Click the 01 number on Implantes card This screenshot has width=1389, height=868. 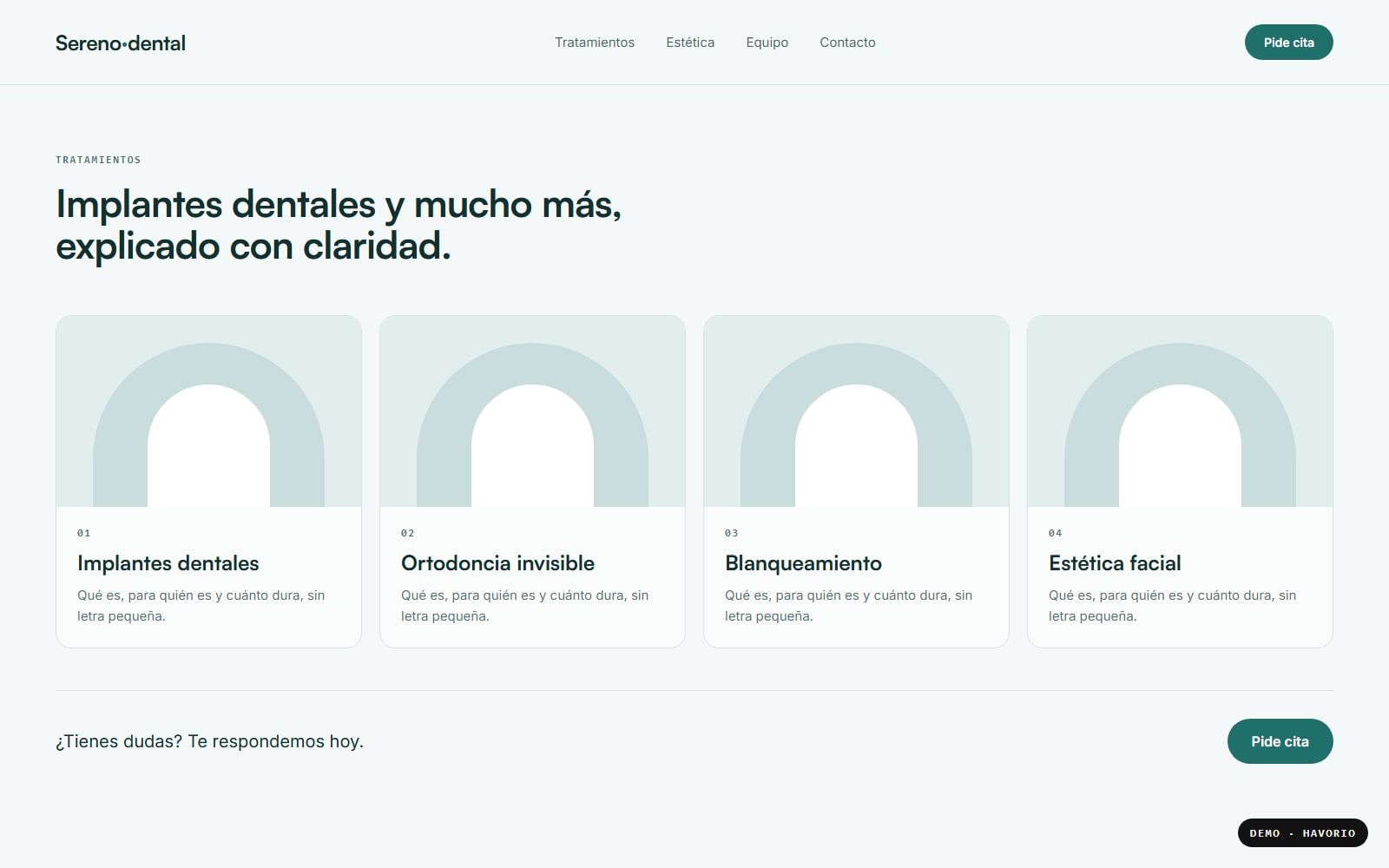pos(84,533)
